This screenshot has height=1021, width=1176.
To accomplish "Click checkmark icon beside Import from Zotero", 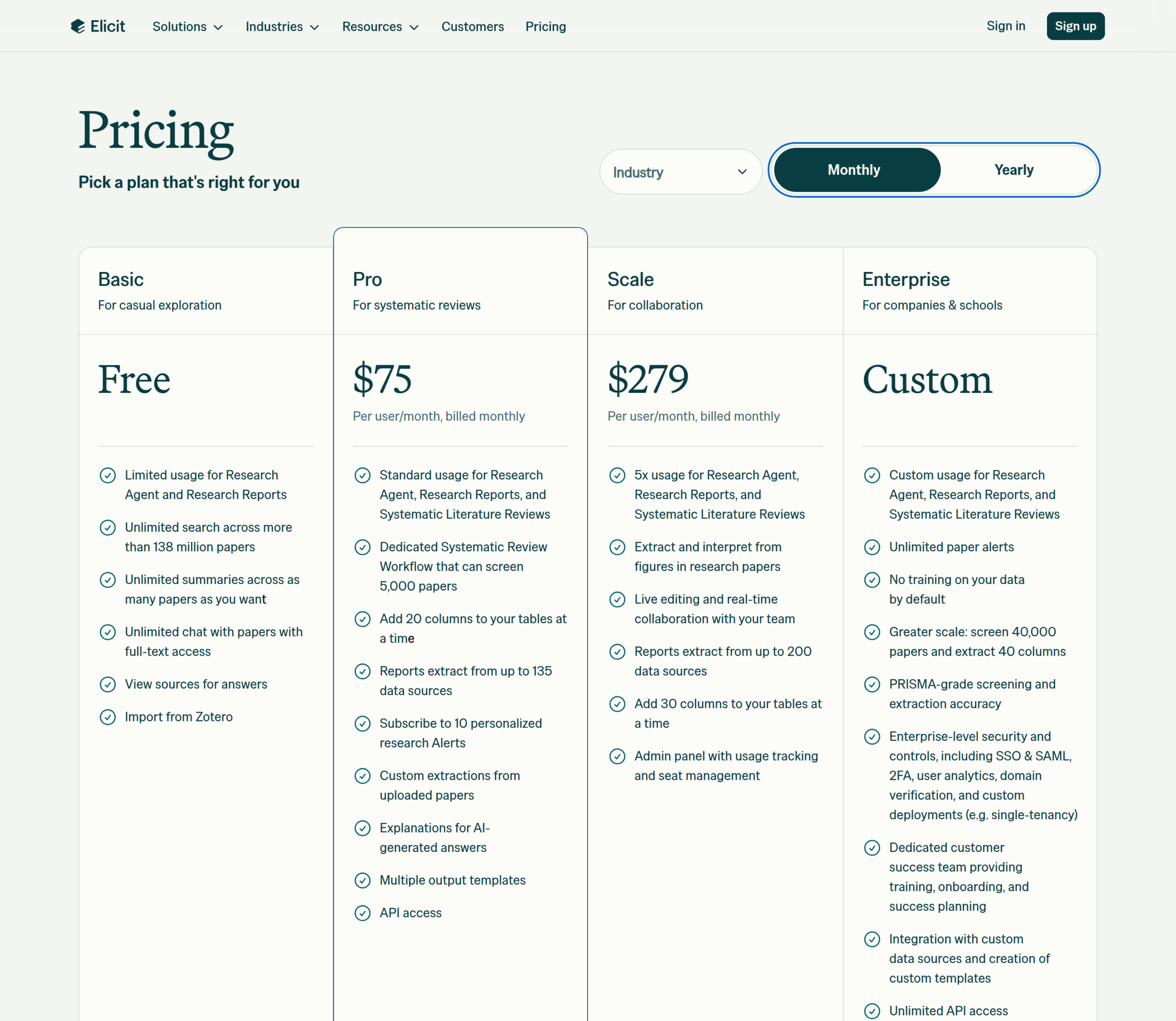I will pos(107,717).
